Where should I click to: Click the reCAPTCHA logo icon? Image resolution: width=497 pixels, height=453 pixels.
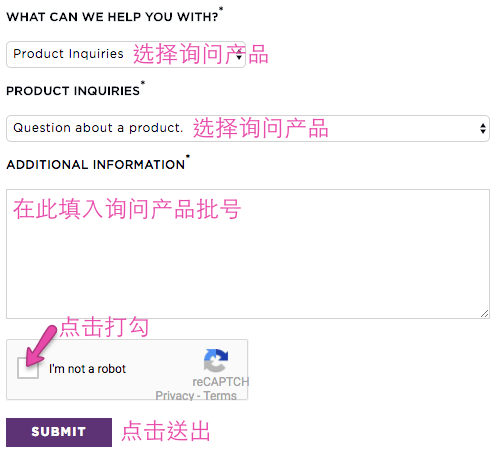tap(216, 360)
